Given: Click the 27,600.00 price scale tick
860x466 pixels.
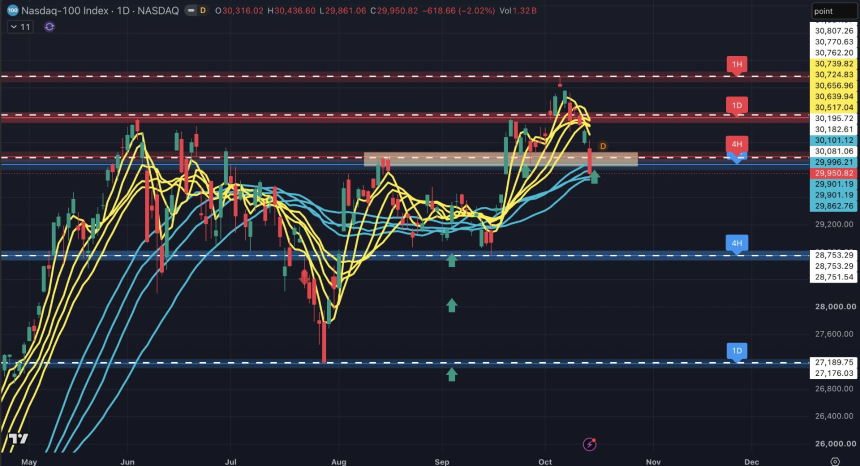Looking at the screenshot, I should [835, 334].
